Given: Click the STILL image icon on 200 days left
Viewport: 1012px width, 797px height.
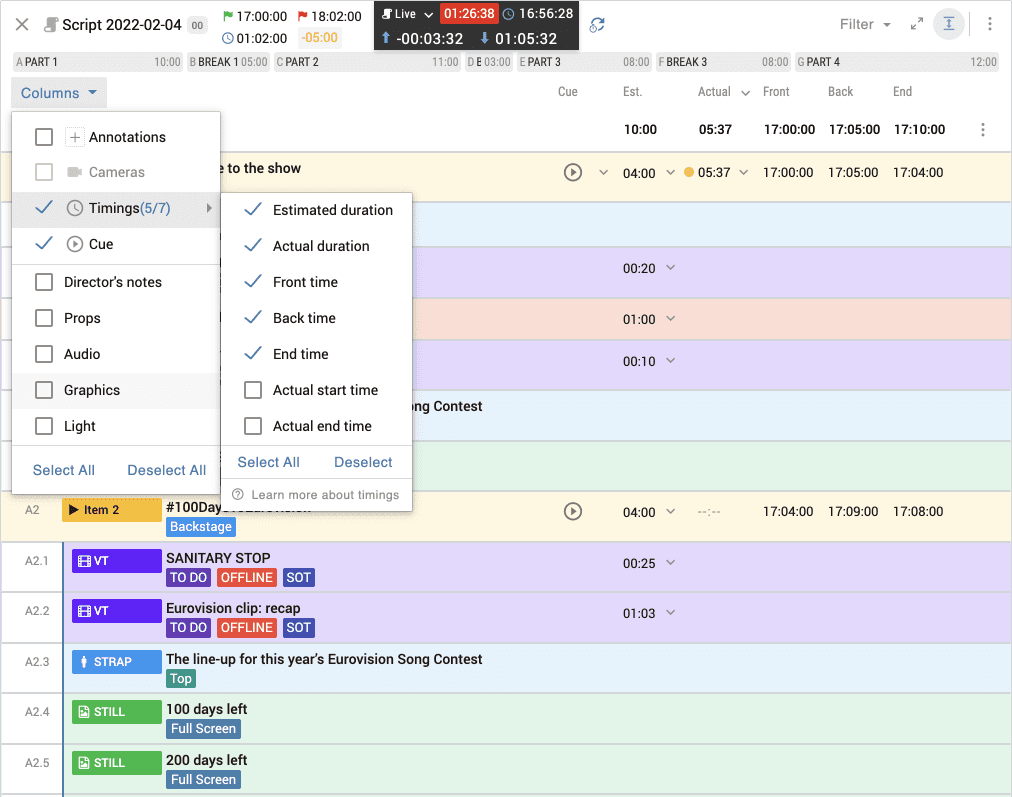Looking at the screenshot, I should 83,763.
